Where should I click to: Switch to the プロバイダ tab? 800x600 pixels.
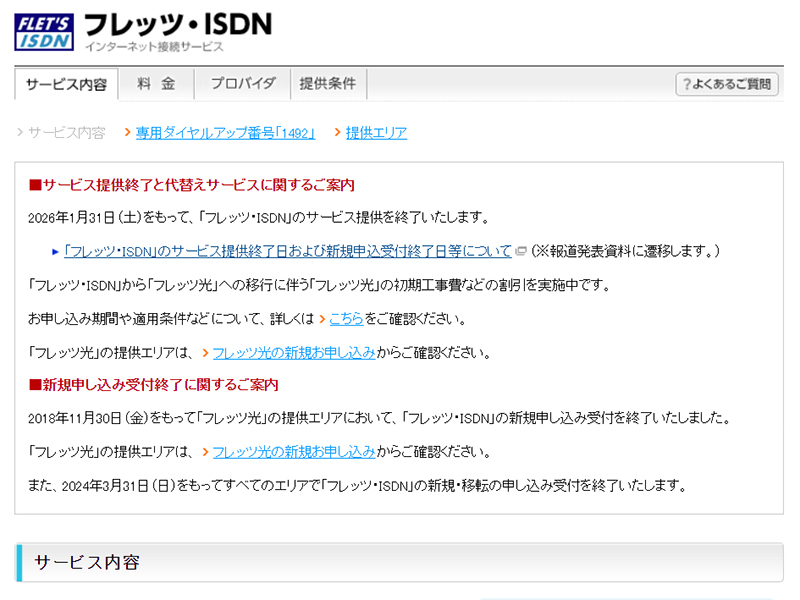pos(241,84)
